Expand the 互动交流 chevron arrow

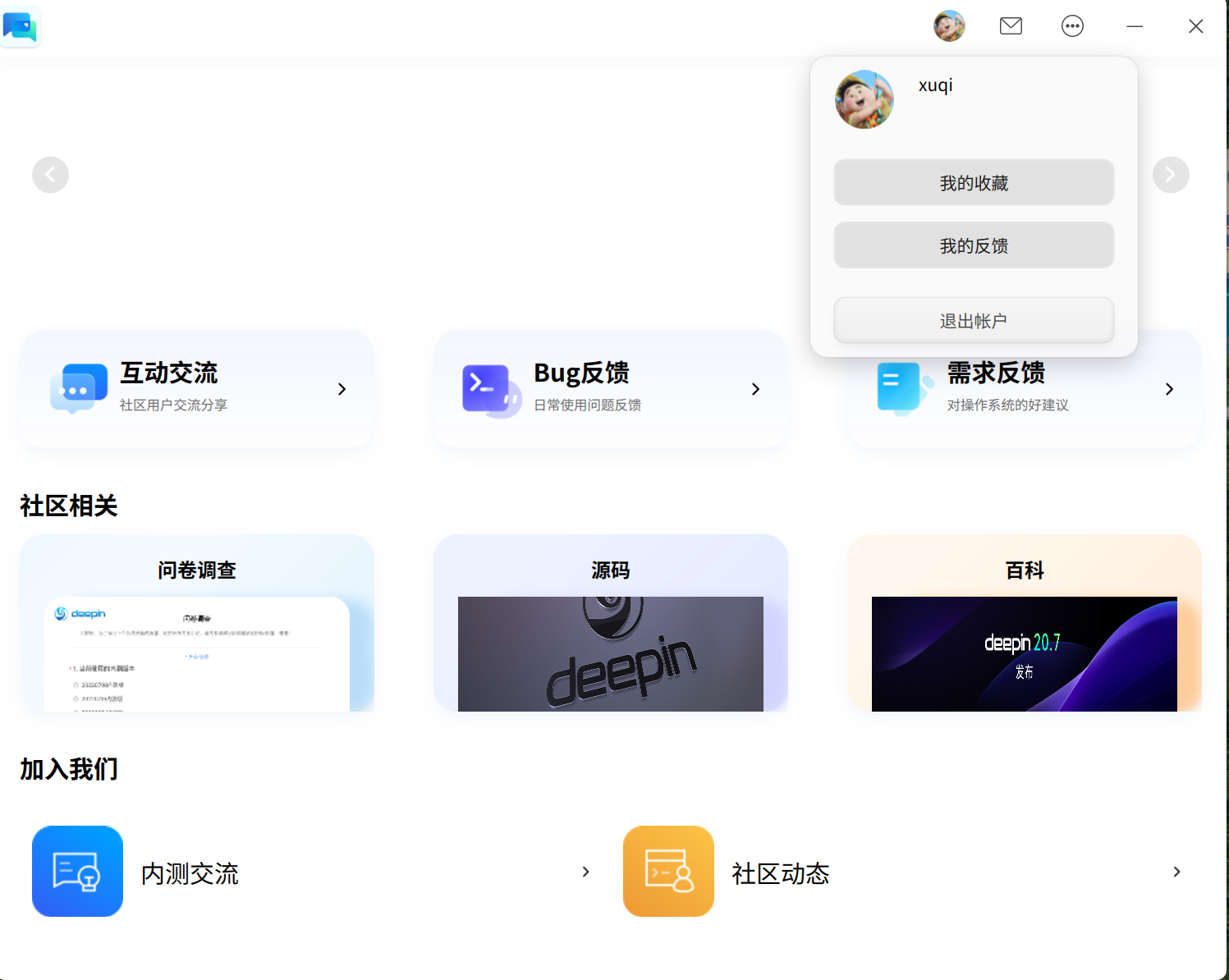coord(342,389)
